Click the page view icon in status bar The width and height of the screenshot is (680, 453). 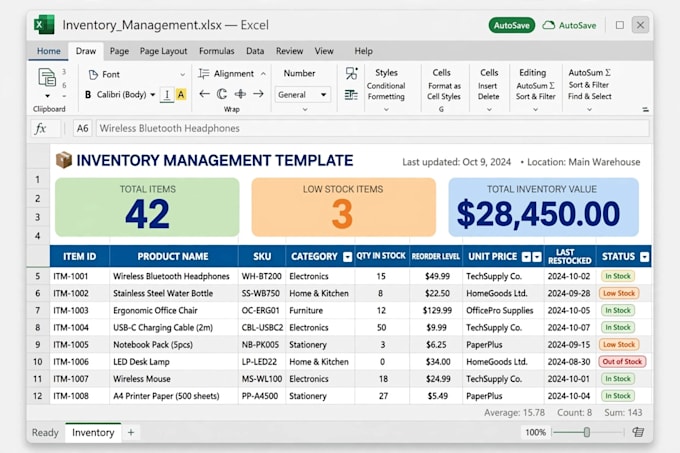pyautogui.click(x=638, y=432)
